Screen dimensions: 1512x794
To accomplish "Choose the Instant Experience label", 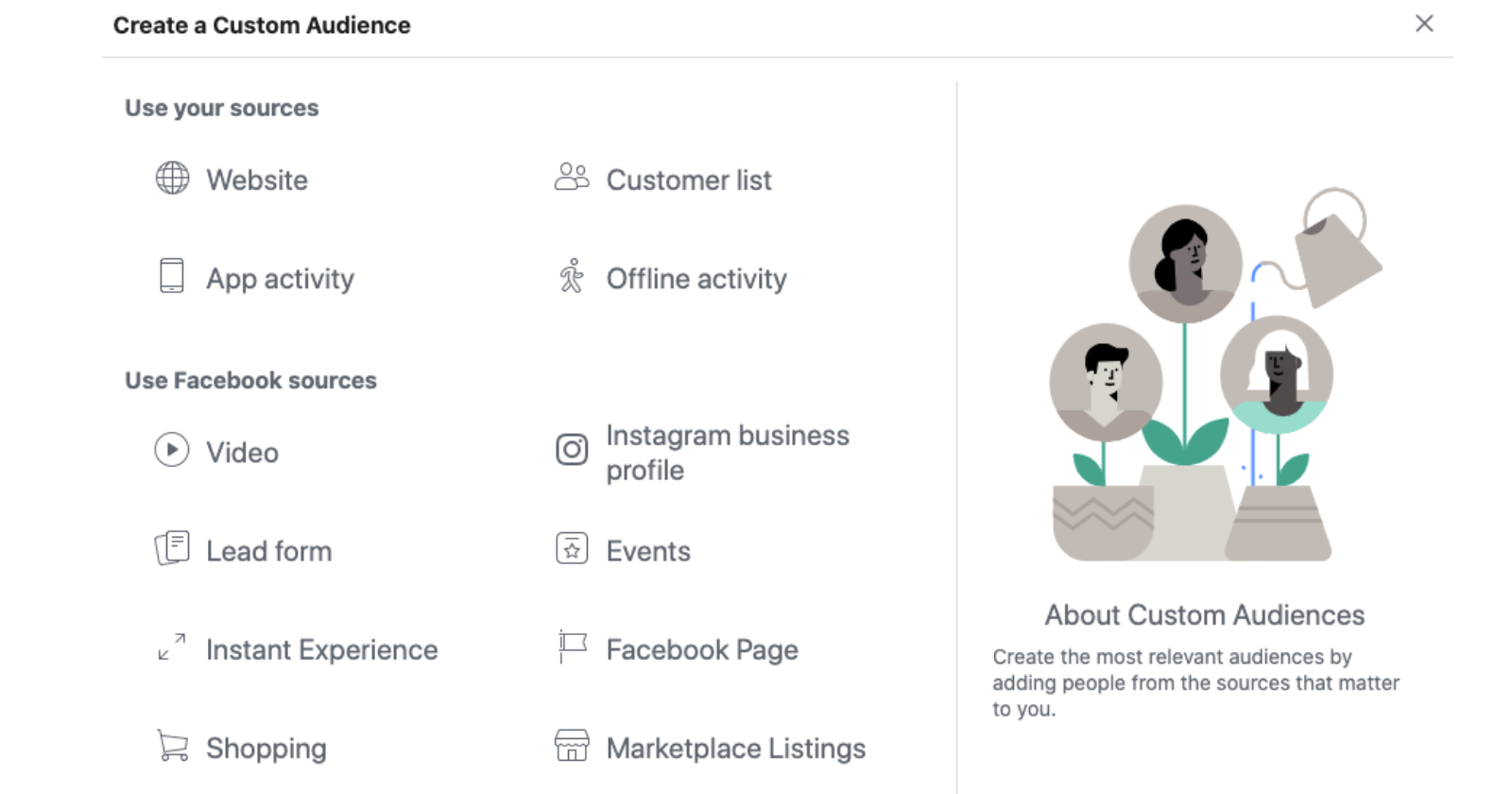I will (321, 650).
